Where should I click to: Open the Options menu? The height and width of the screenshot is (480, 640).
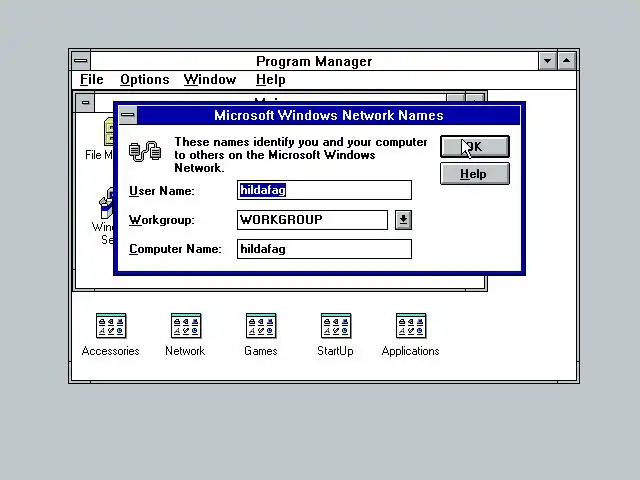(x=144, y=80)
